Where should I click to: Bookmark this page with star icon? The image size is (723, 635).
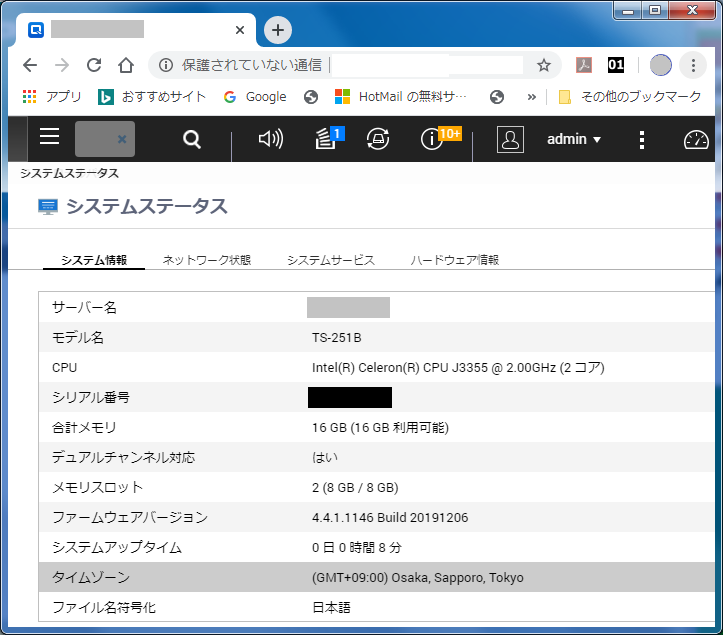[544, 65]
